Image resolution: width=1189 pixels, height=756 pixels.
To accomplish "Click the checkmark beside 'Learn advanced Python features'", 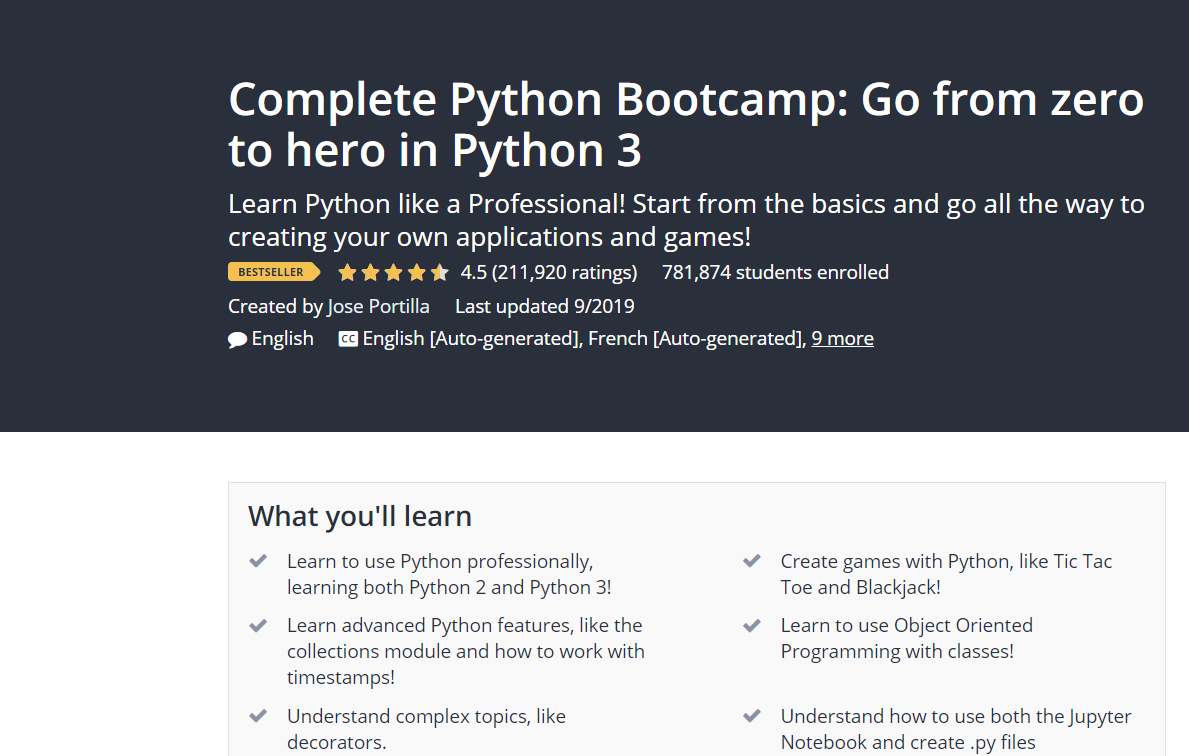I will [x=257, y=625].
